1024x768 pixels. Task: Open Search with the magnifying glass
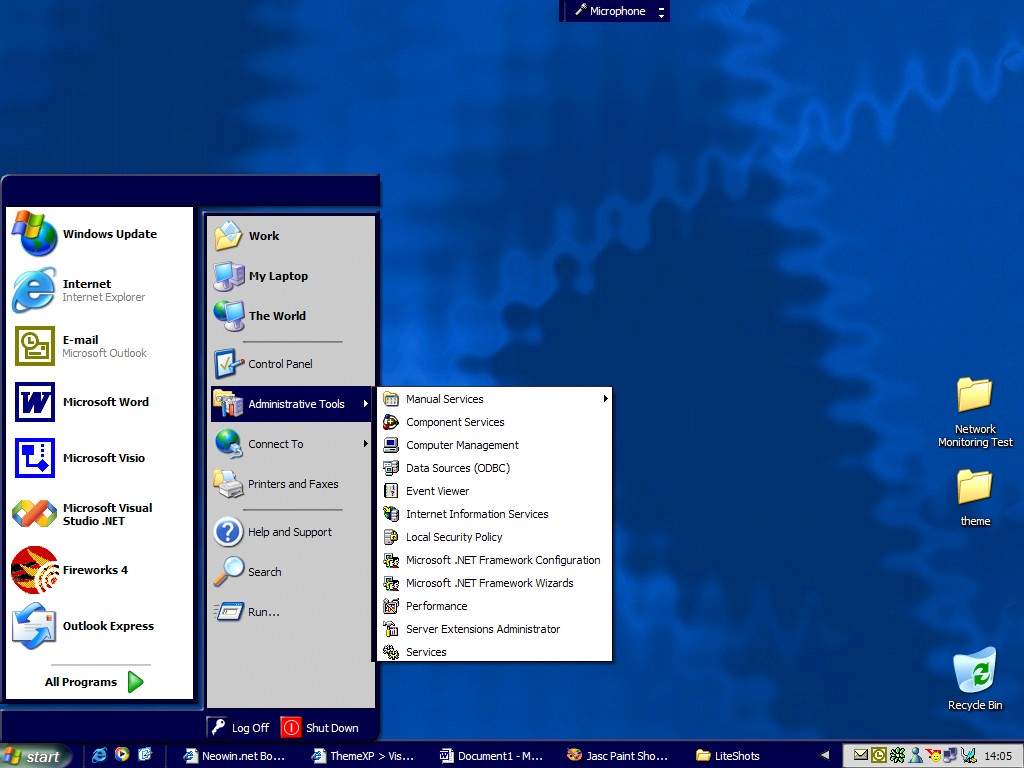[x=291, y=572]
